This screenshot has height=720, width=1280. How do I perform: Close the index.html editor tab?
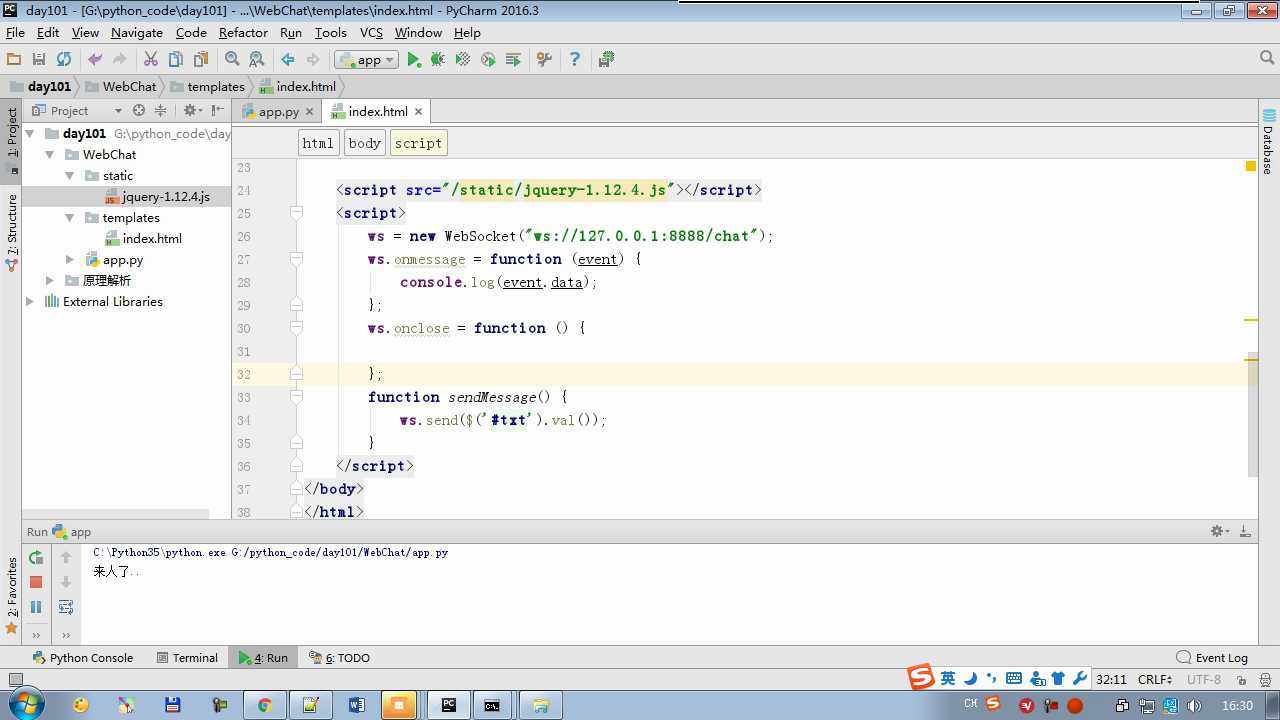[418, 111]
